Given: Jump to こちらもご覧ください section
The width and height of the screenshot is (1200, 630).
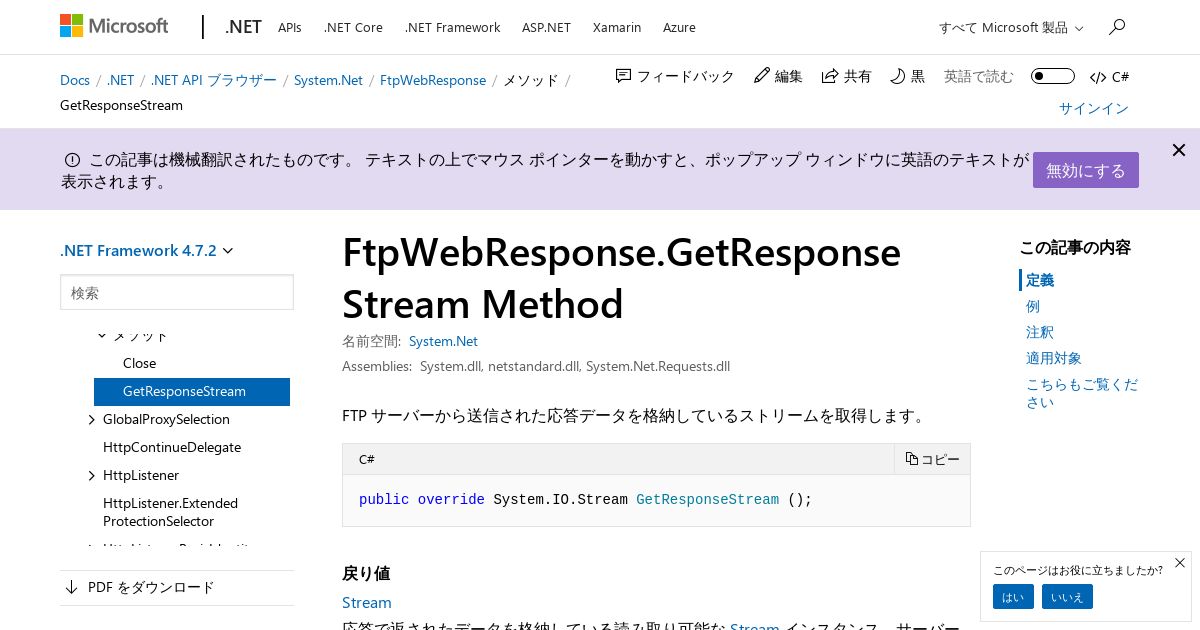Looking at the screenshot, I should point(1082,393).
